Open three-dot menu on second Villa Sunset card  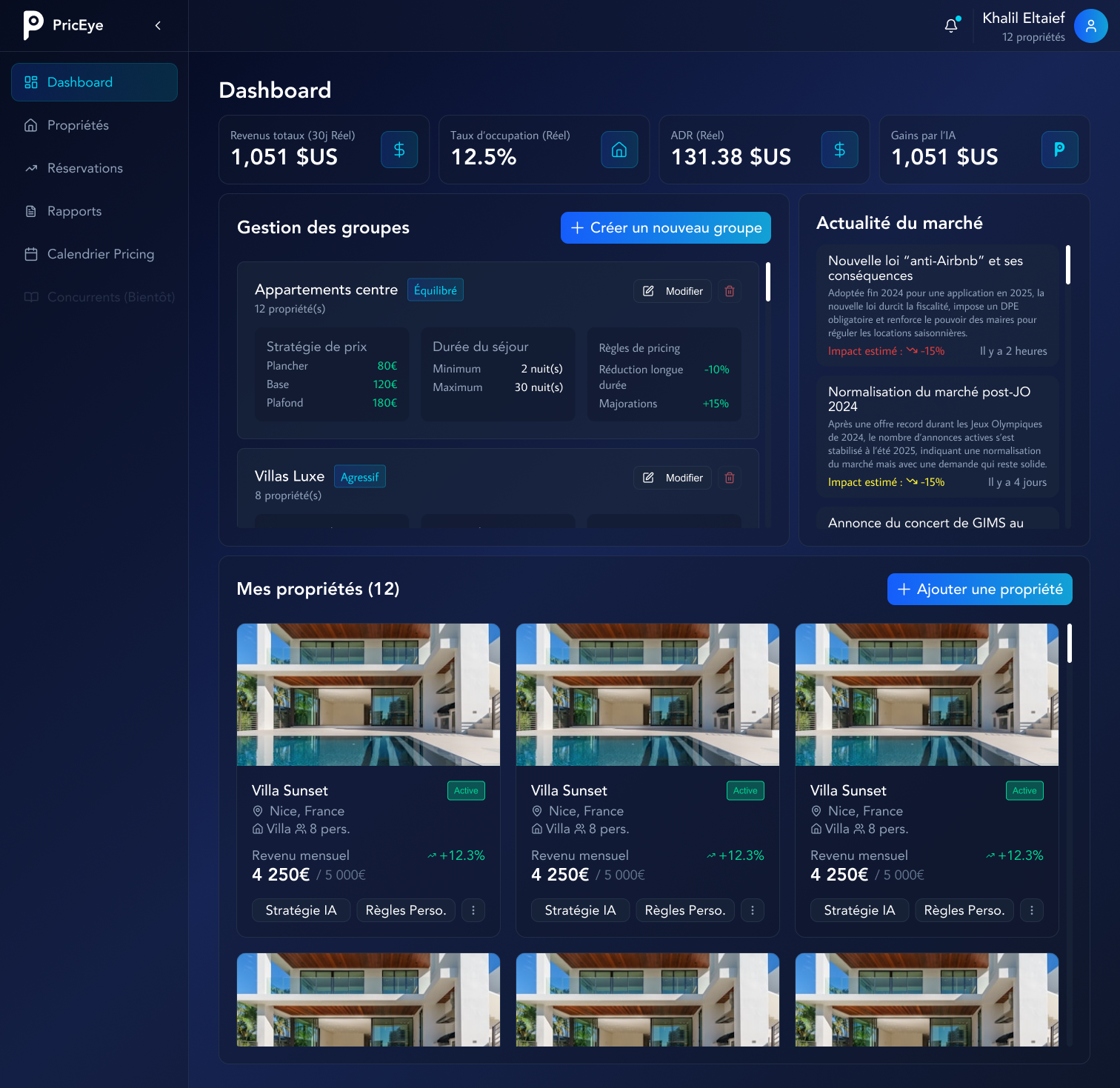point(753,910)
